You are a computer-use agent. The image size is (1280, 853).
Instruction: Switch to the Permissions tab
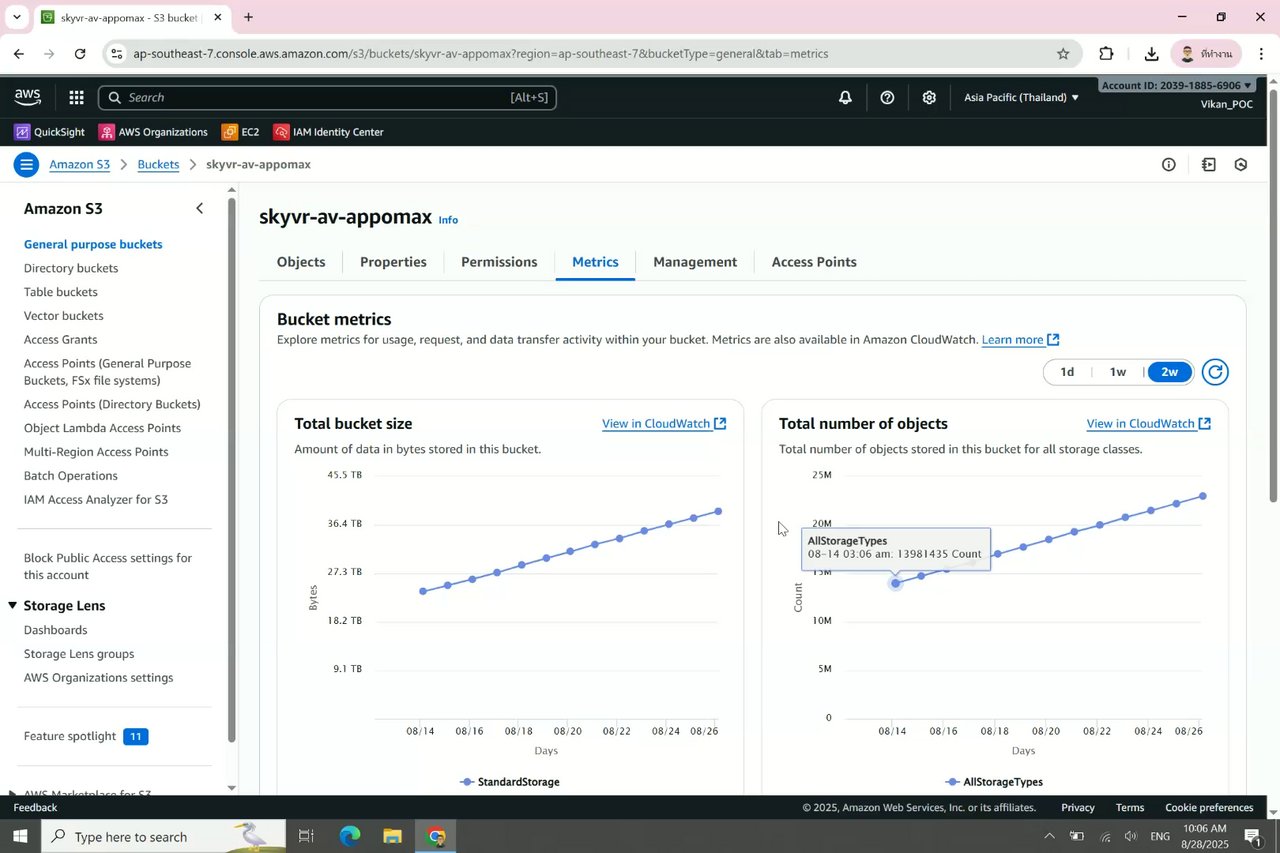499,262
